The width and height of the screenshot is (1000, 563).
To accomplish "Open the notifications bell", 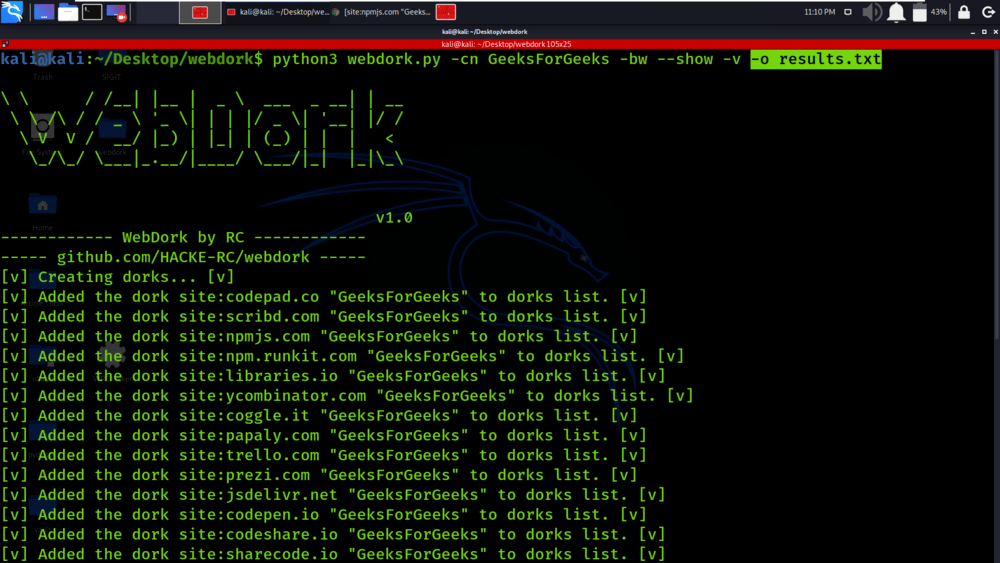I will click(896, 12).
